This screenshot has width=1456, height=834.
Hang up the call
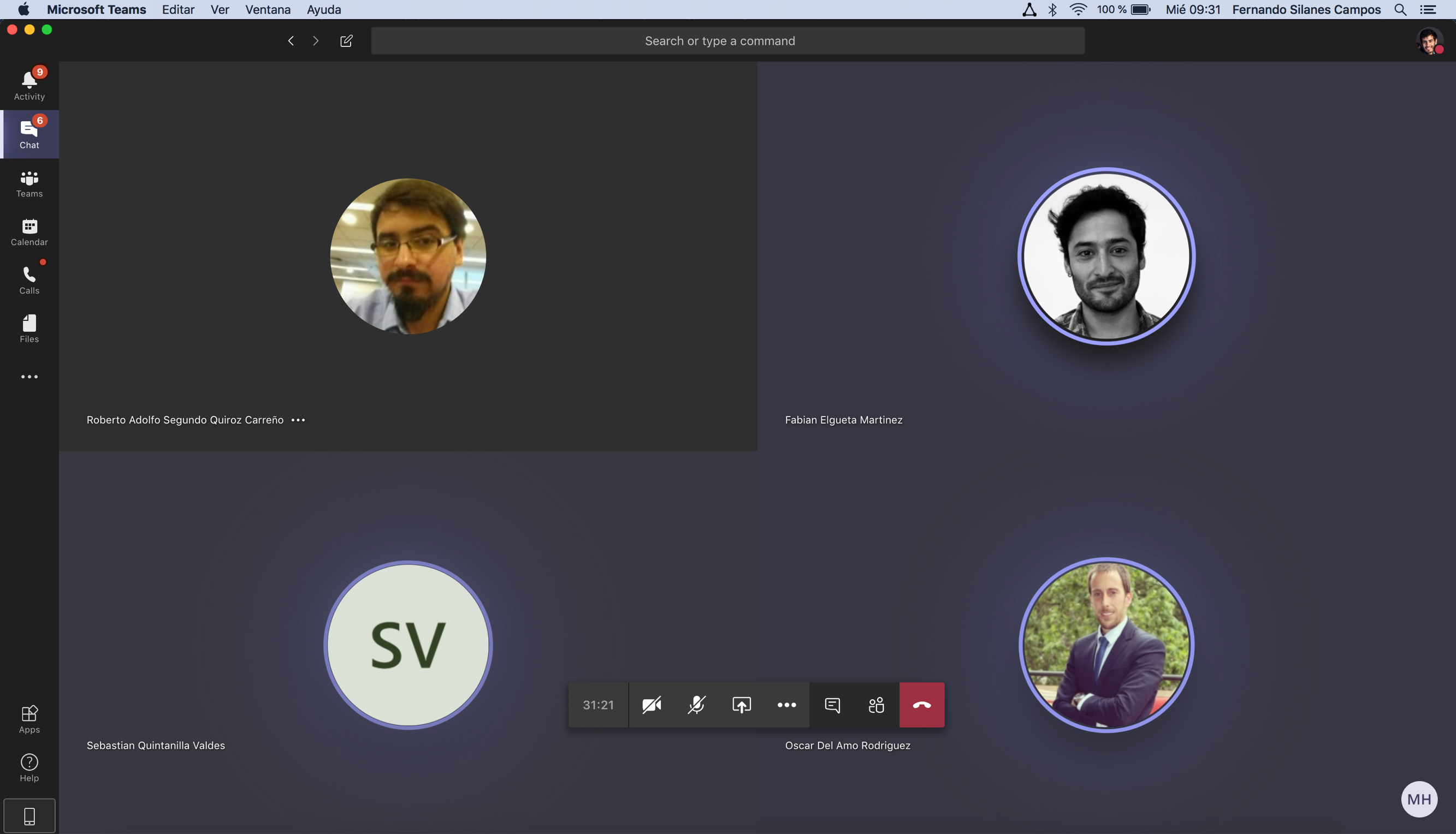click(x=921, y=705)
